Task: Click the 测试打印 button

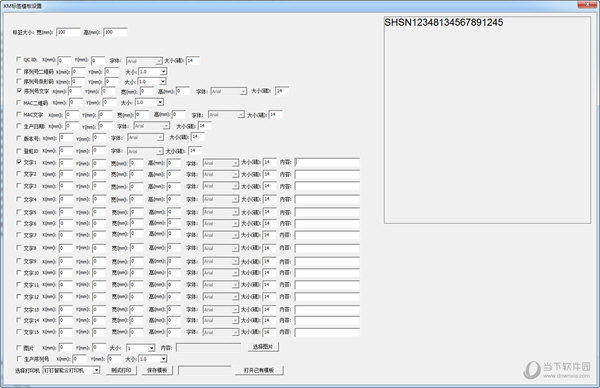Action: point(121,370)
